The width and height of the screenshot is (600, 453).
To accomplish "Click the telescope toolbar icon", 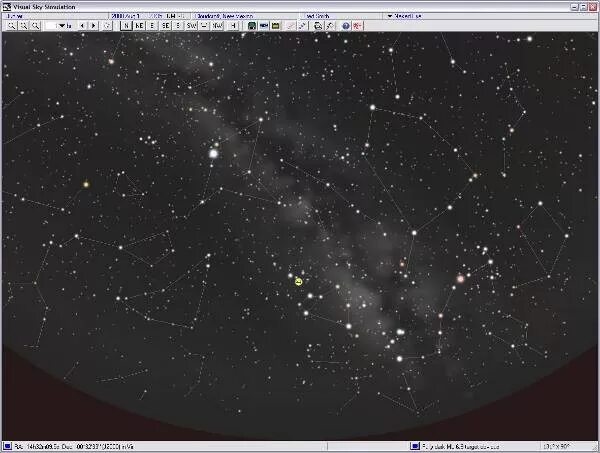I will point(329,26).
